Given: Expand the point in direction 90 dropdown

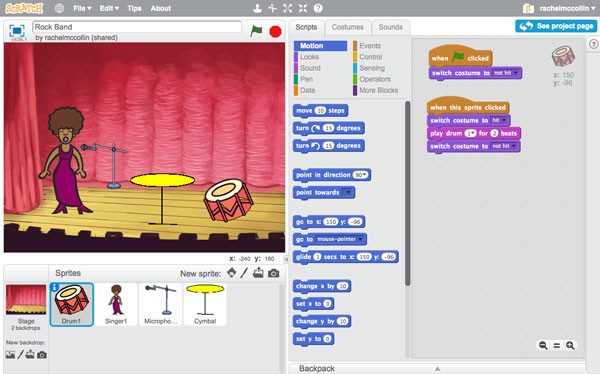Looking at the screenshot, I should coord(365,175).
